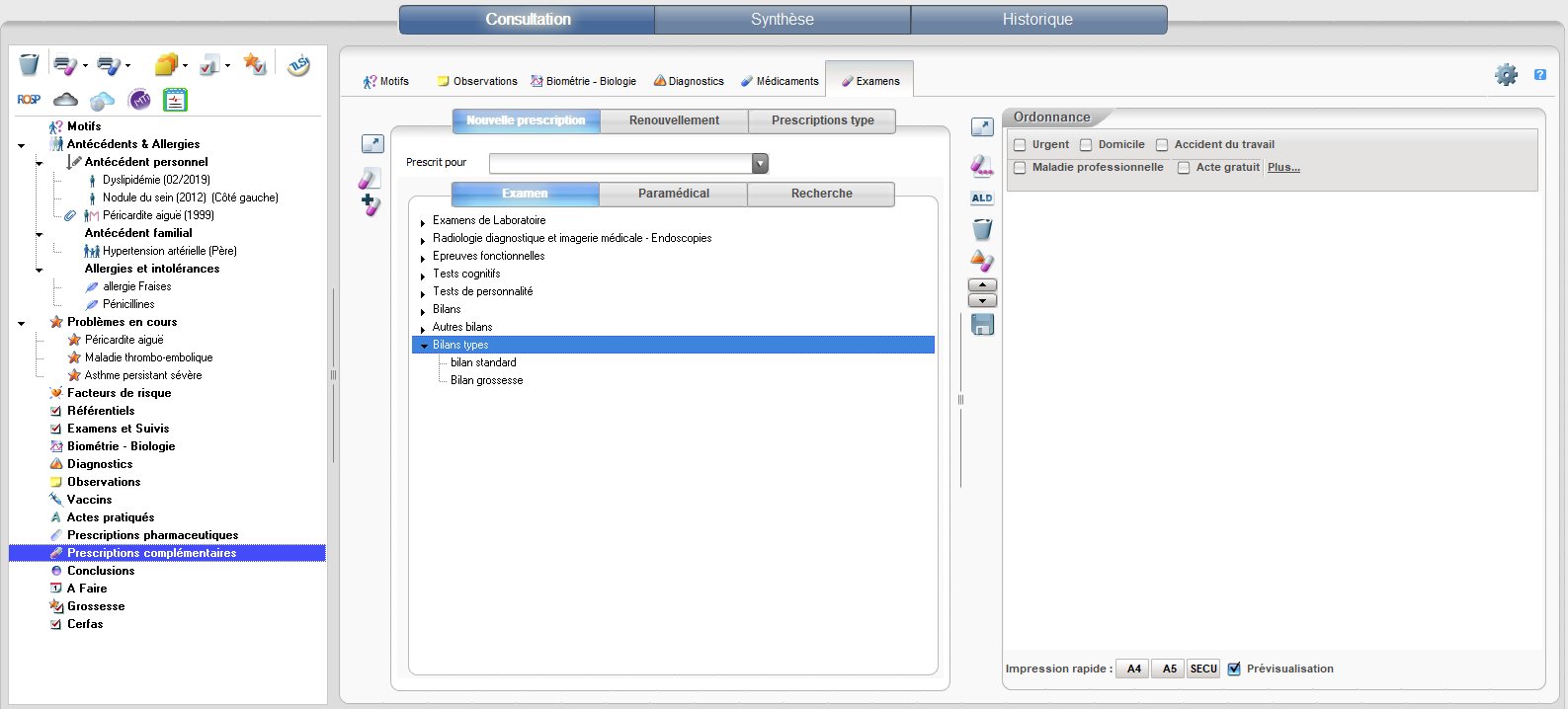Tick the Acte gratuit checkbox

[1184, 168]
